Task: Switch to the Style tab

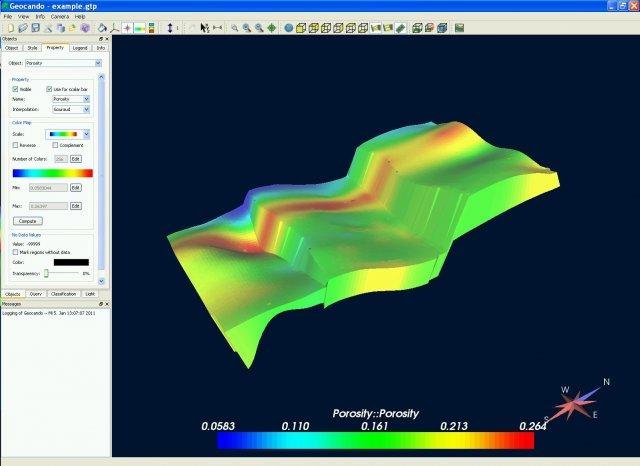Action: (32, 48)
